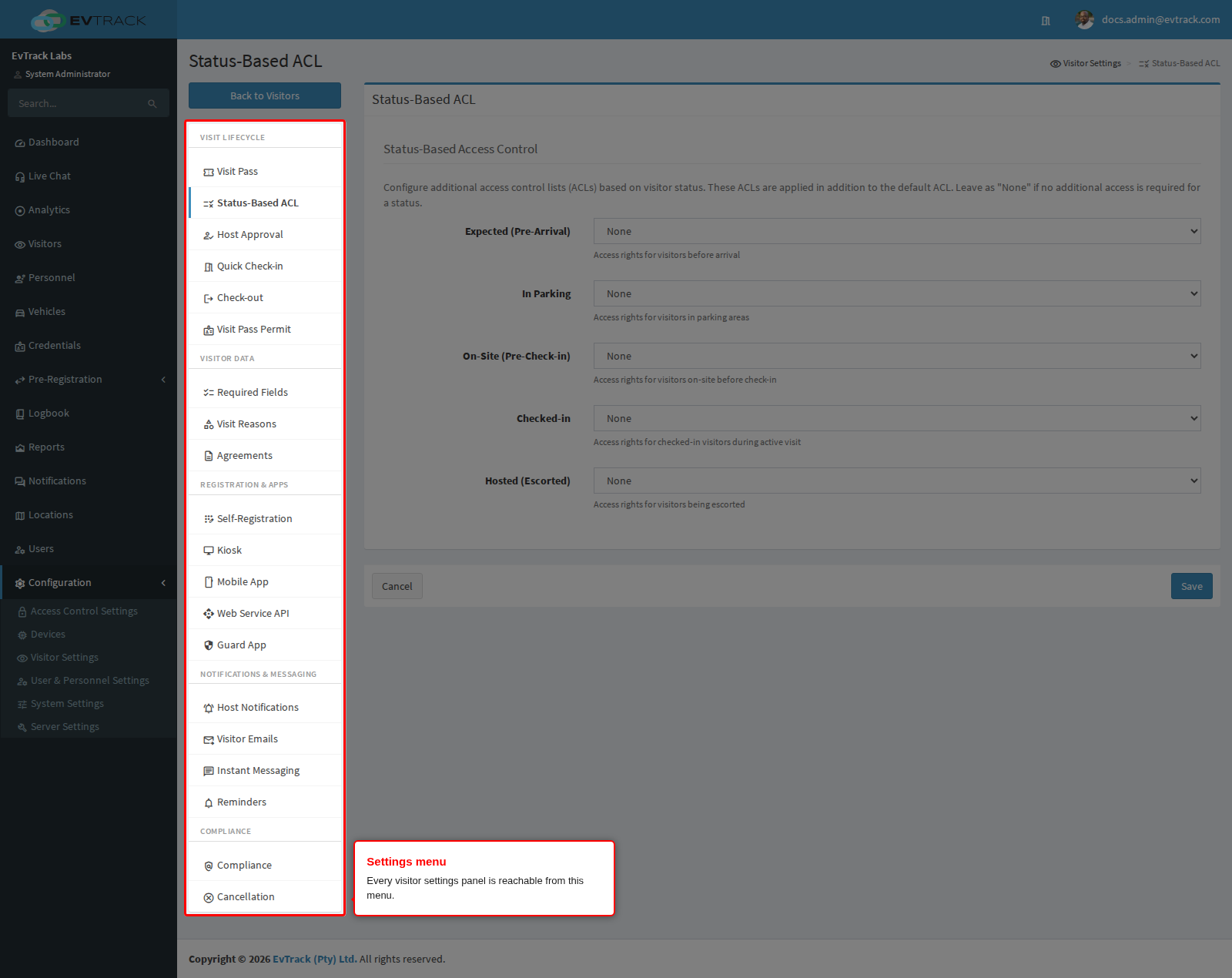Click the Analytics icon in sidebar

[x=20, y=211]
